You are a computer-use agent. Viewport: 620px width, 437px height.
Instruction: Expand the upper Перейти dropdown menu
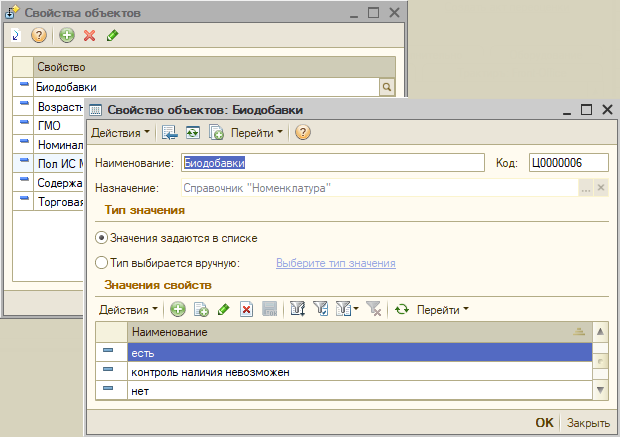click(x=257, y=132)
